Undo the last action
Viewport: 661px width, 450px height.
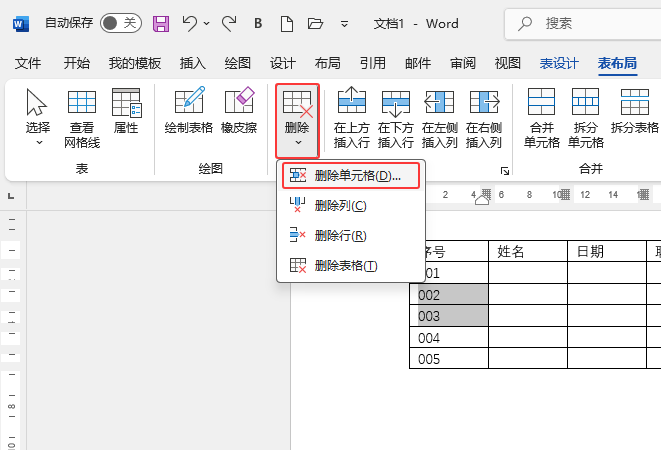[x=189, y=23]
